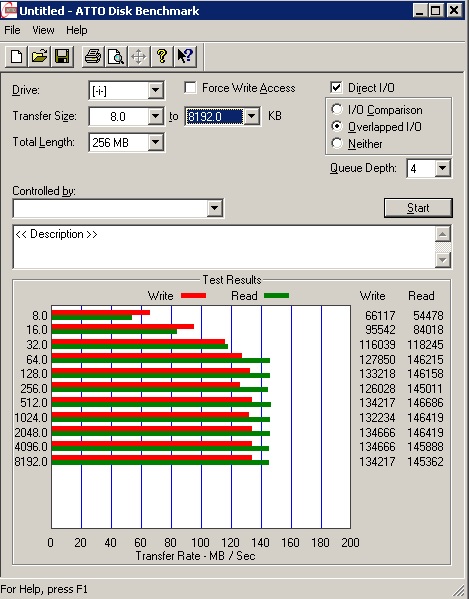
Task: Click inside the Description text box
Action: pyautogui.click(x=225, y=247)
